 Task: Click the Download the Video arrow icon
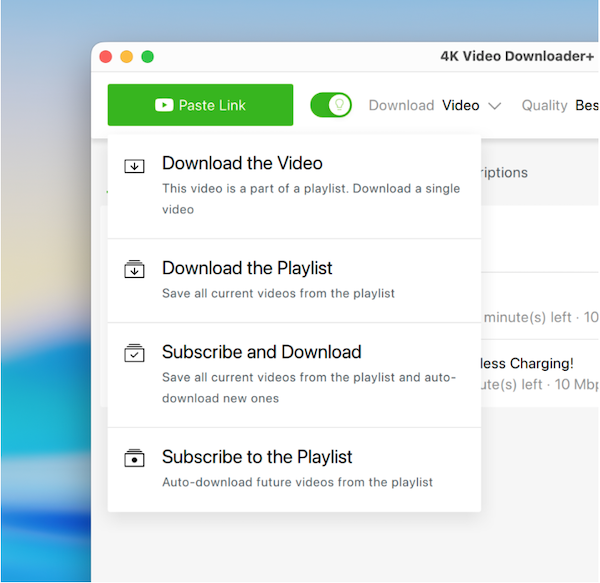point(134,166)
